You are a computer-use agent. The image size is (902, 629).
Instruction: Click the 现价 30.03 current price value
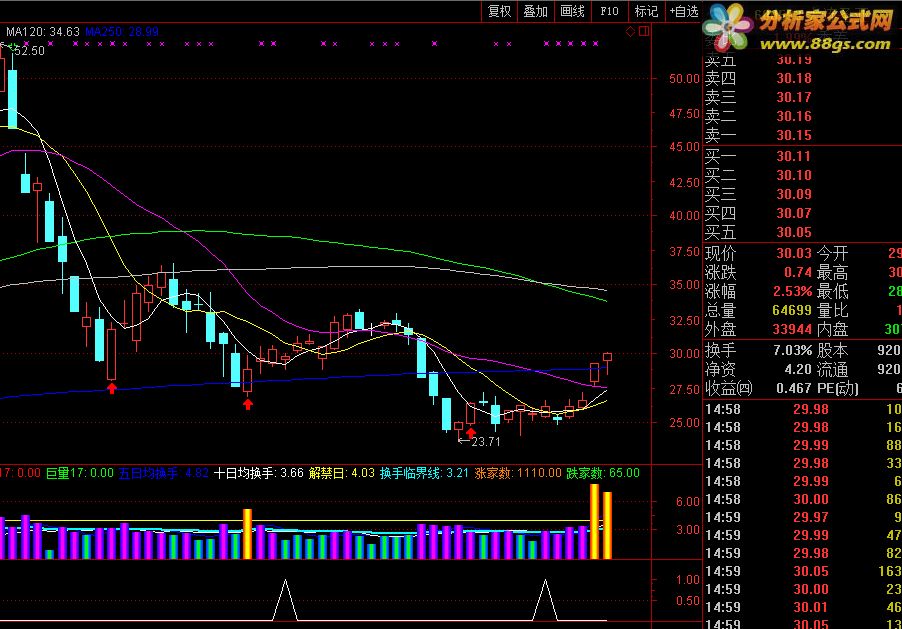coord(794,253)
